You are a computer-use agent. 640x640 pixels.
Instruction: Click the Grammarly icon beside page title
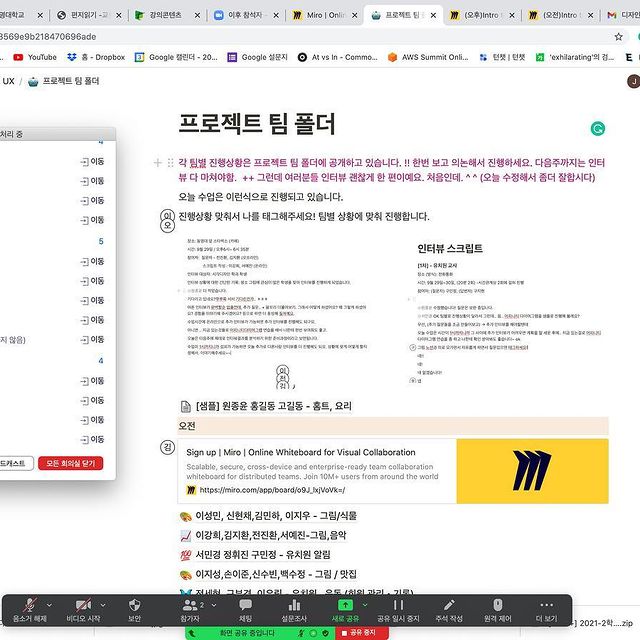point(598,128)
